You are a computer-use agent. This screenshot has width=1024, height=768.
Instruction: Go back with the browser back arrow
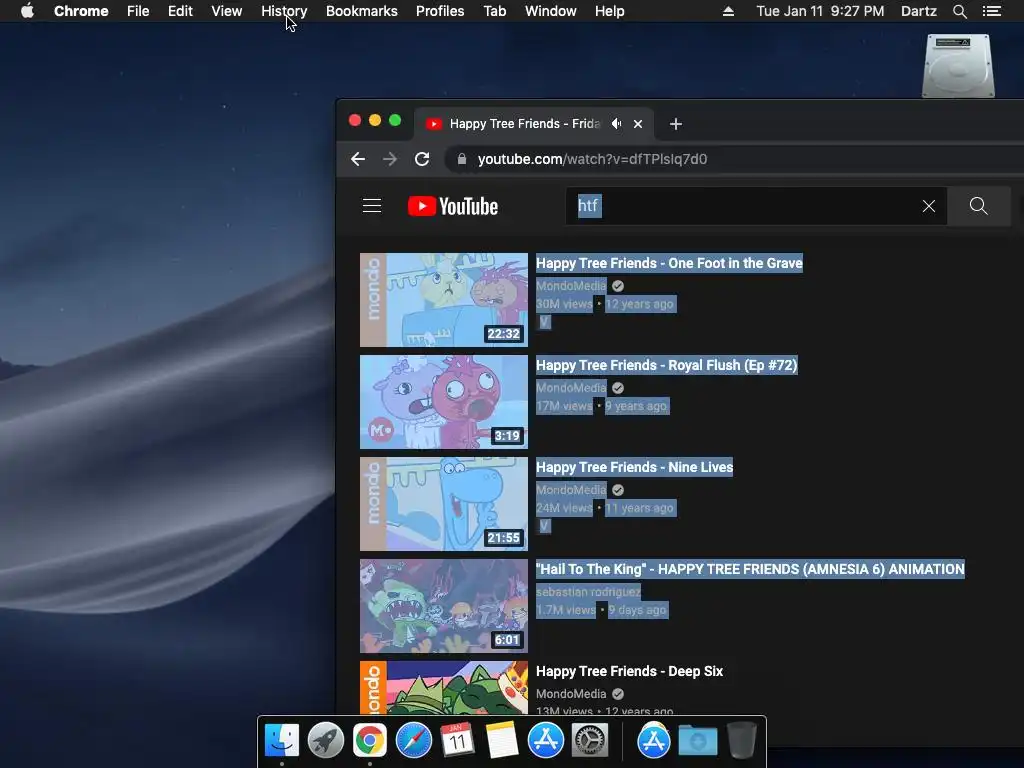click(x=358, y=159)
